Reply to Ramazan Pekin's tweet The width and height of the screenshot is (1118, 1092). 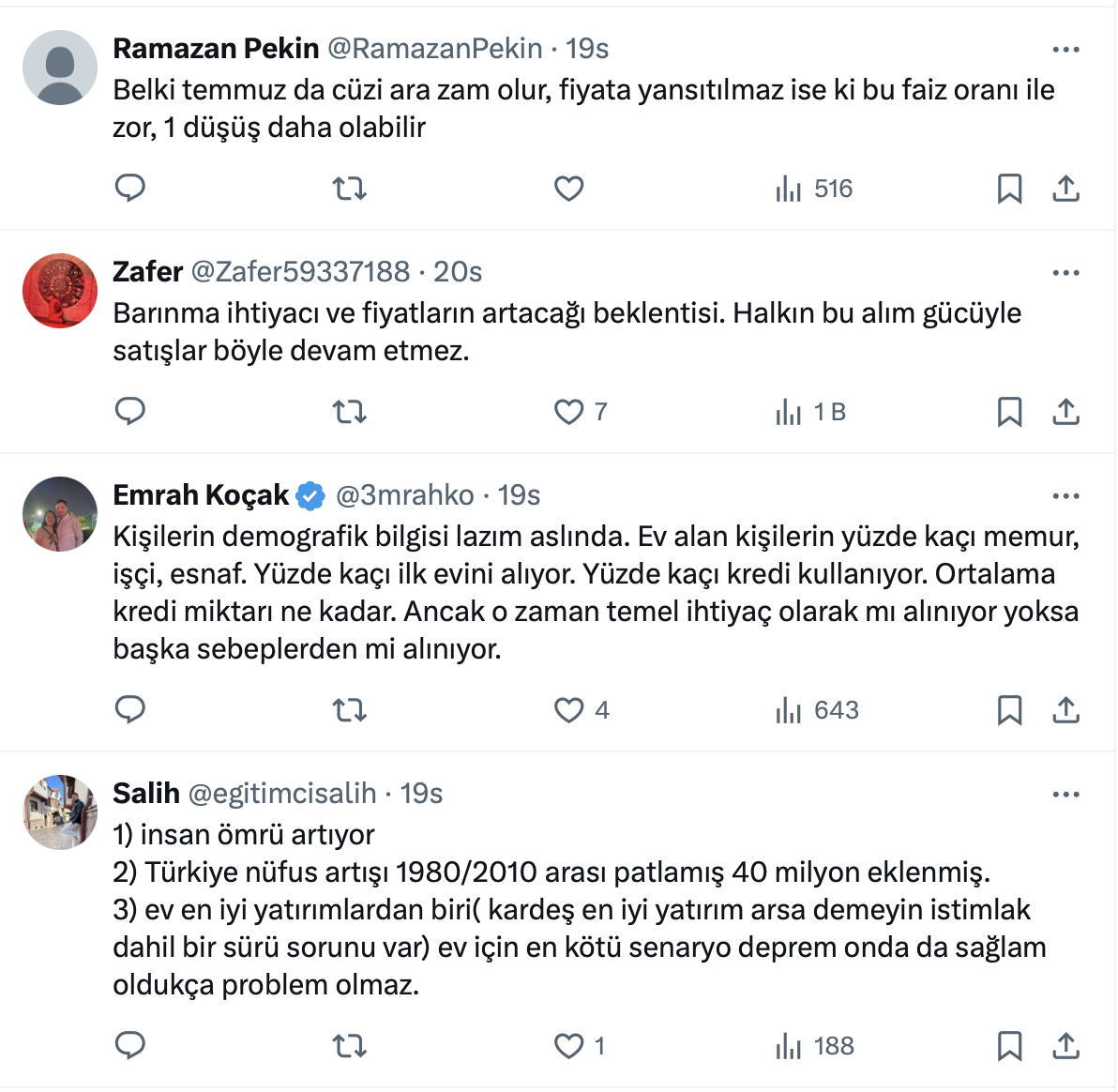click(130, 189)
